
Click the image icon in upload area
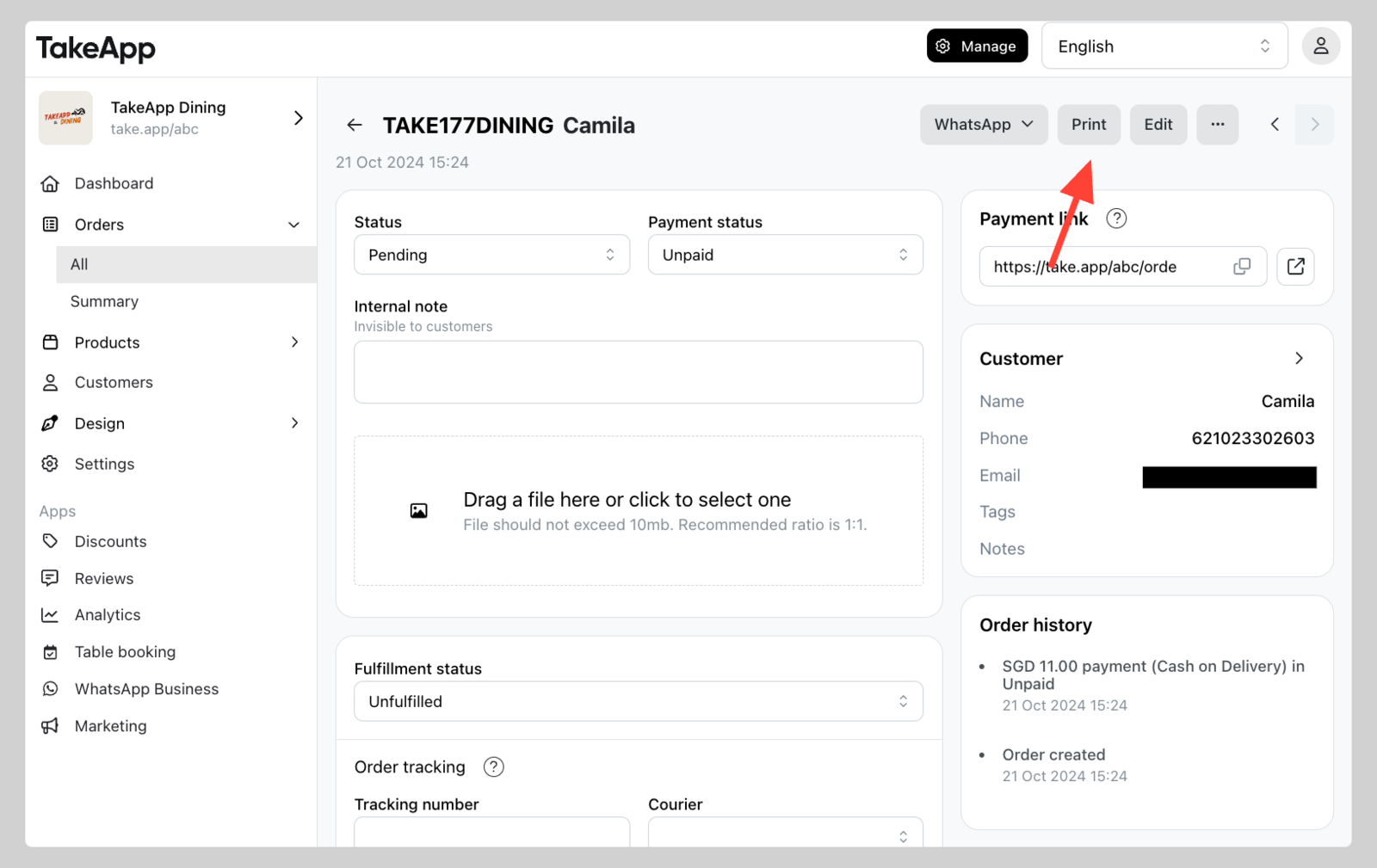click(418, 511)
